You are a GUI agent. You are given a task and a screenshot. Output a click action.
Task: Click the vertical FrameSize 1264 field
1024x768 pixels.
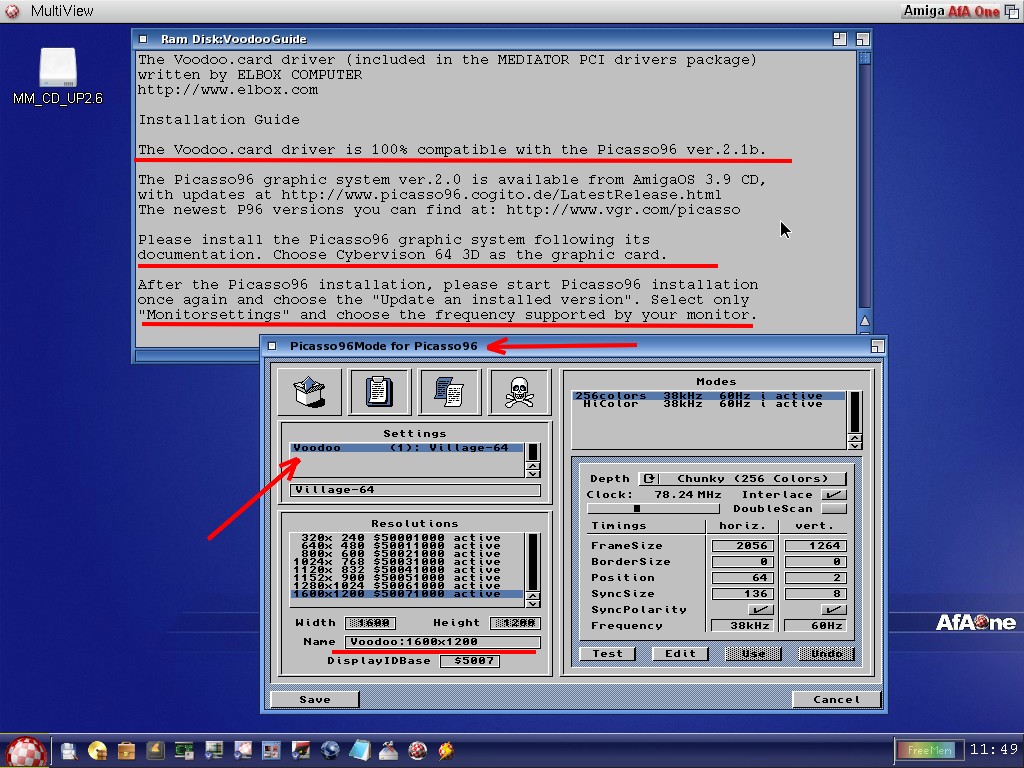(x=816, y=546)
